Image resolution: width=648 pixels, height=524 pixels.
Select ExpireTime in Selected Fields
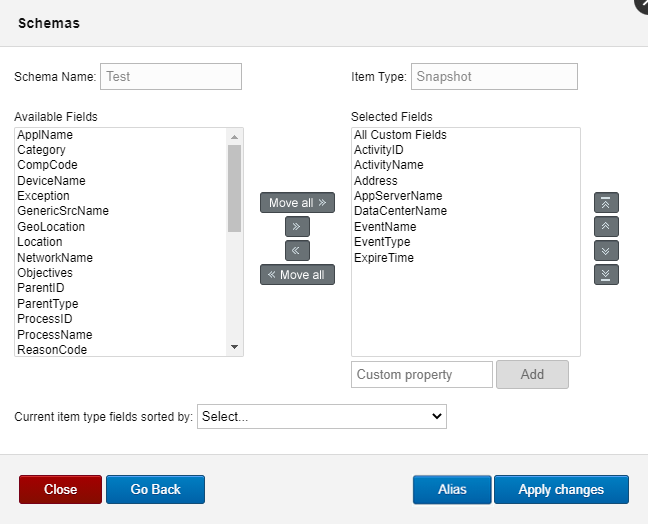click(384, 257)
